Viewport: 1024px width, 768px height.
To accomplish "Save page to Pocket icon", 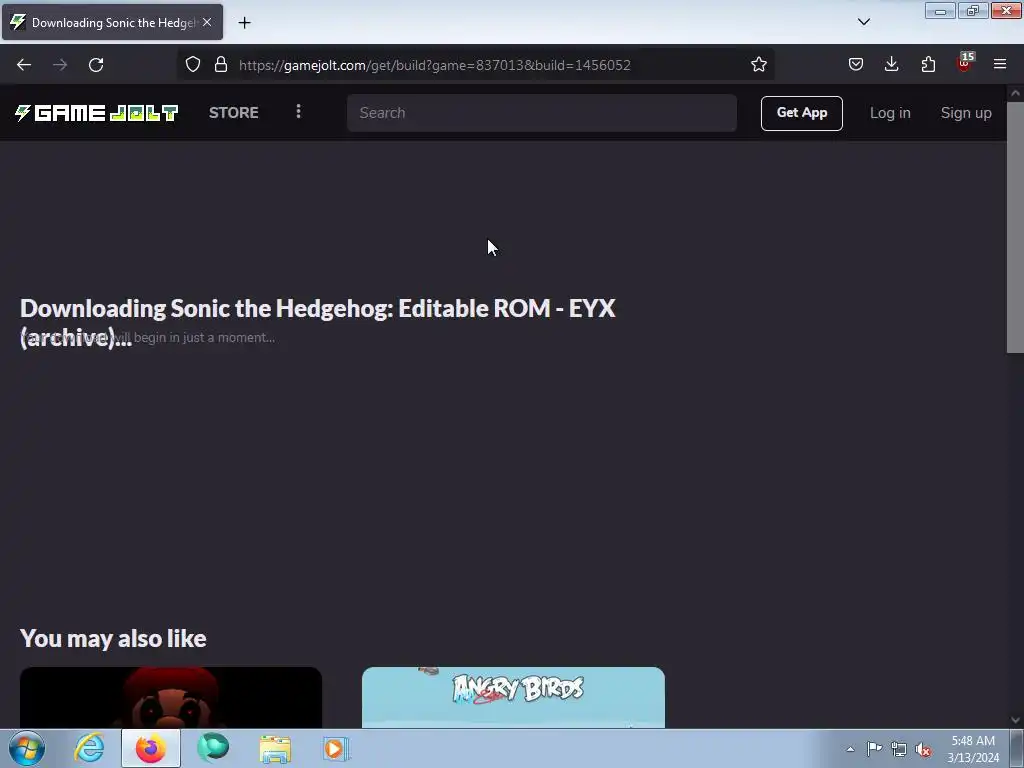I will point(856,65).
